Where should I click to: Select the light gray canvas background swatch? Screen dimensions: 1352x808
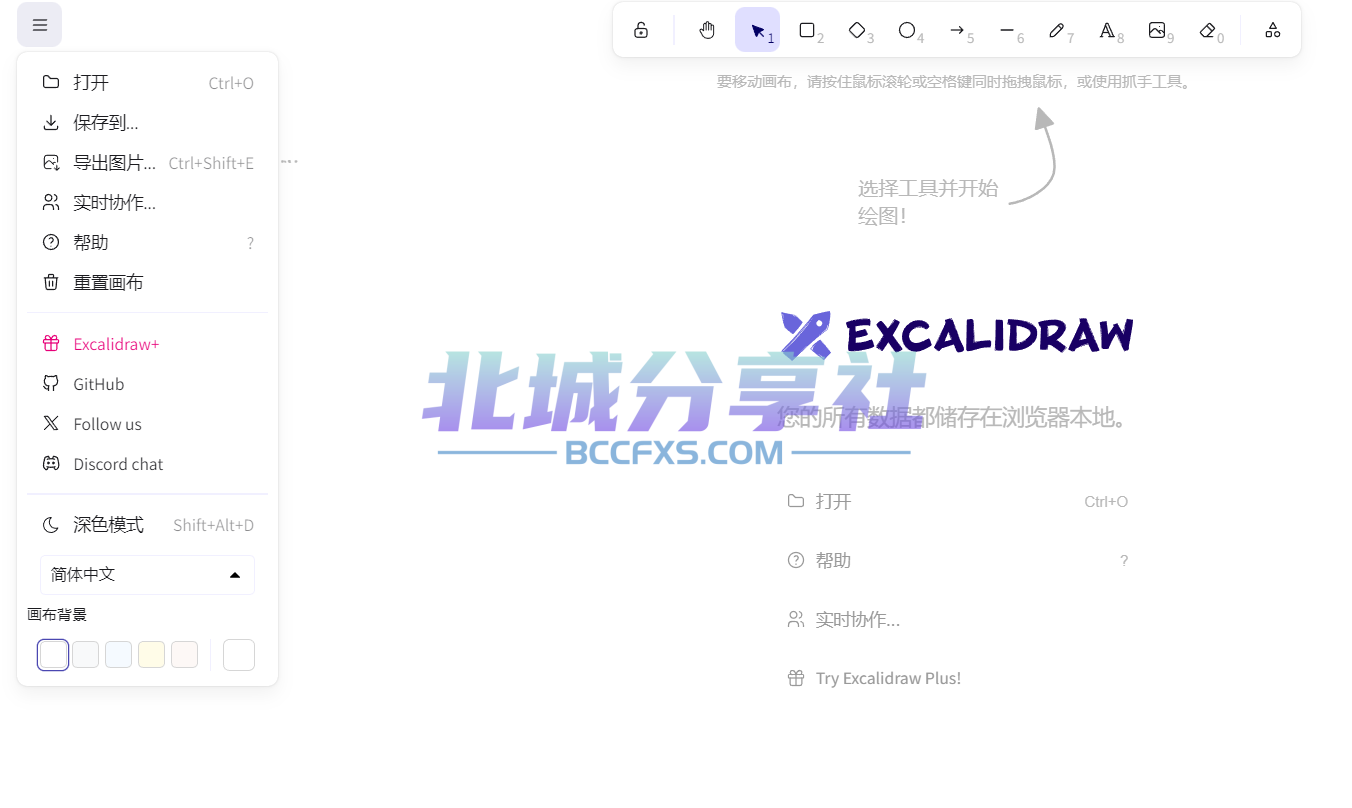click(x=86, y=655)
